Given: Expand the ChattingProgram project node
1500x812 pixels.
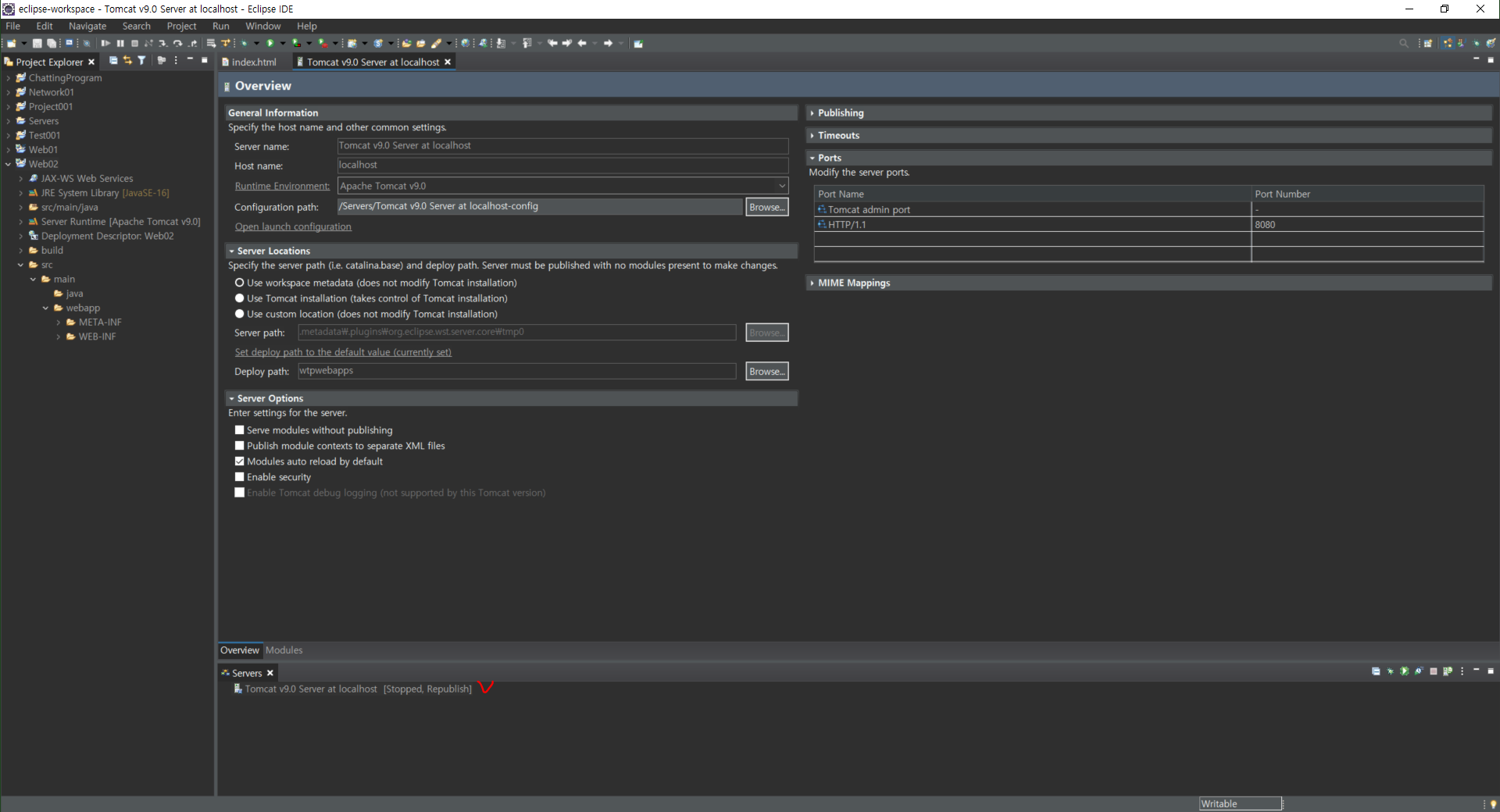Looking at the screenshot, I should (9, 78).
